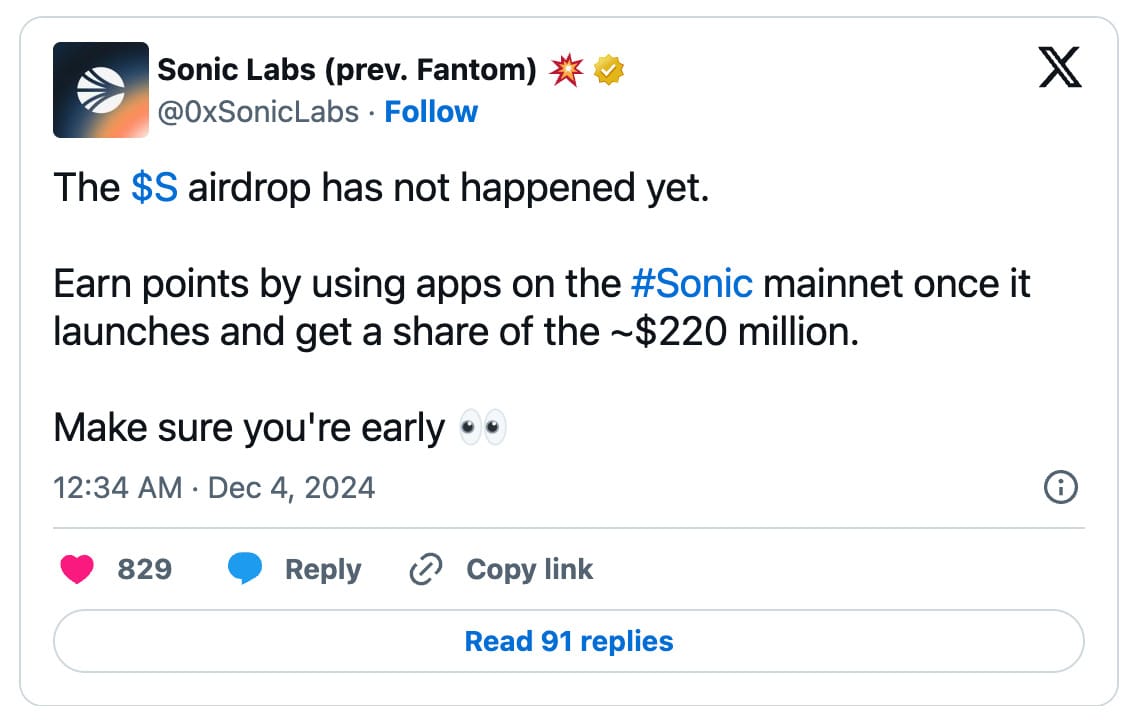Open the #Sonic hashtag link
The width and height of the screenshot is (1136, 722).
pos(692,284)
